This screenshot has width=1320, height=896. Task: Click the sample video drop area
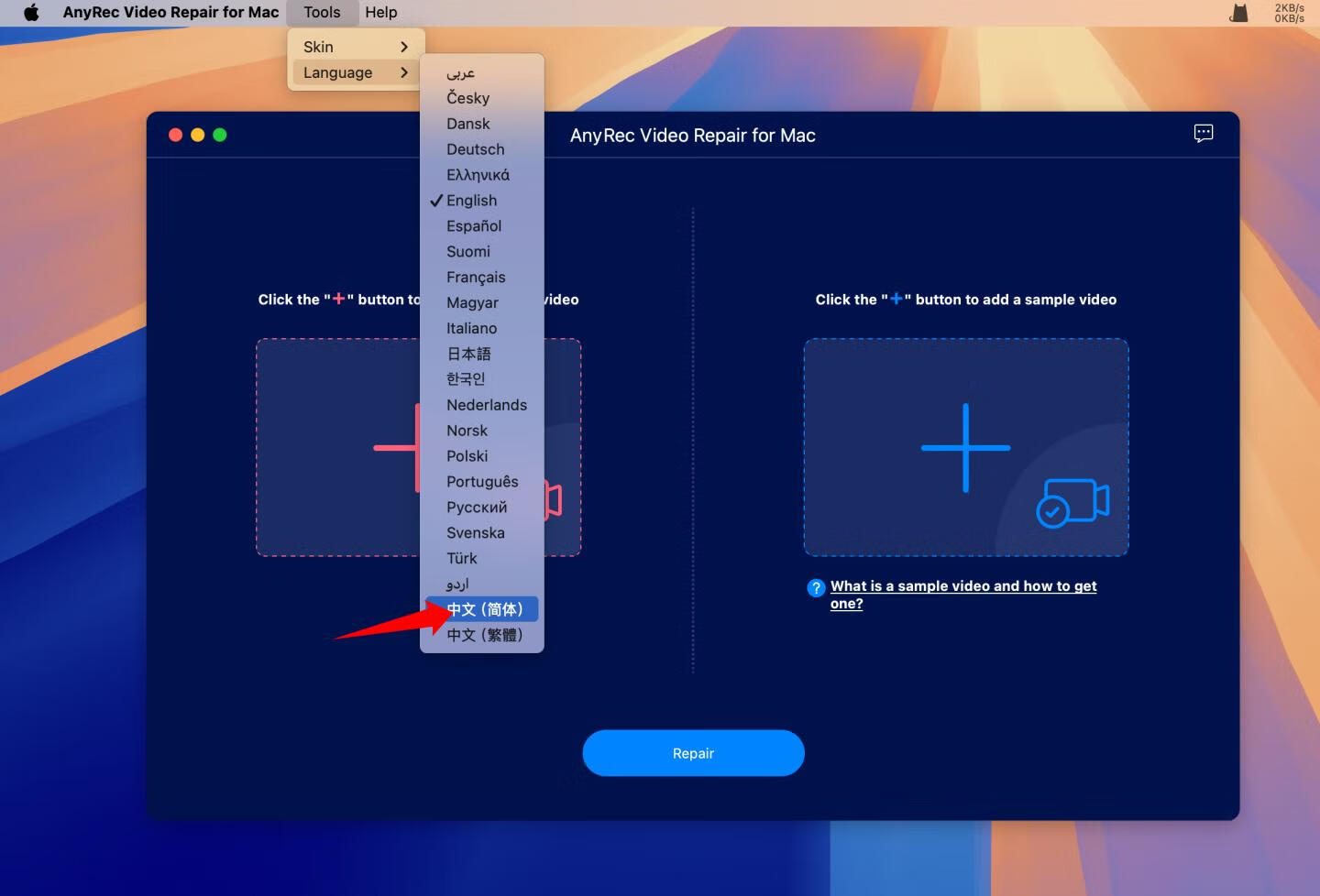pos(966,448)
